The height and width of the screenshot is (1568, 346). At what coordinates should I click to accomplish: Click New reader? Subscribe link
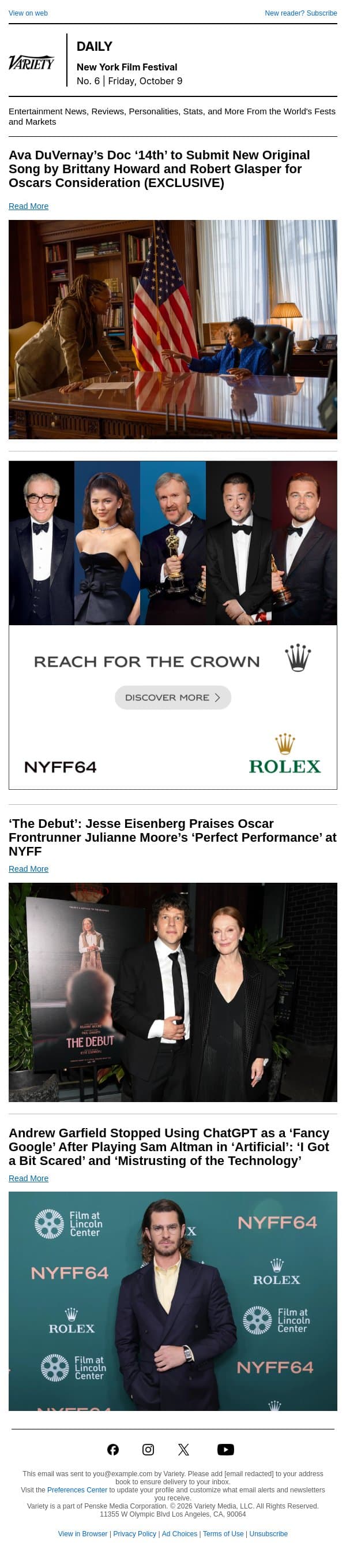point(300,13)
